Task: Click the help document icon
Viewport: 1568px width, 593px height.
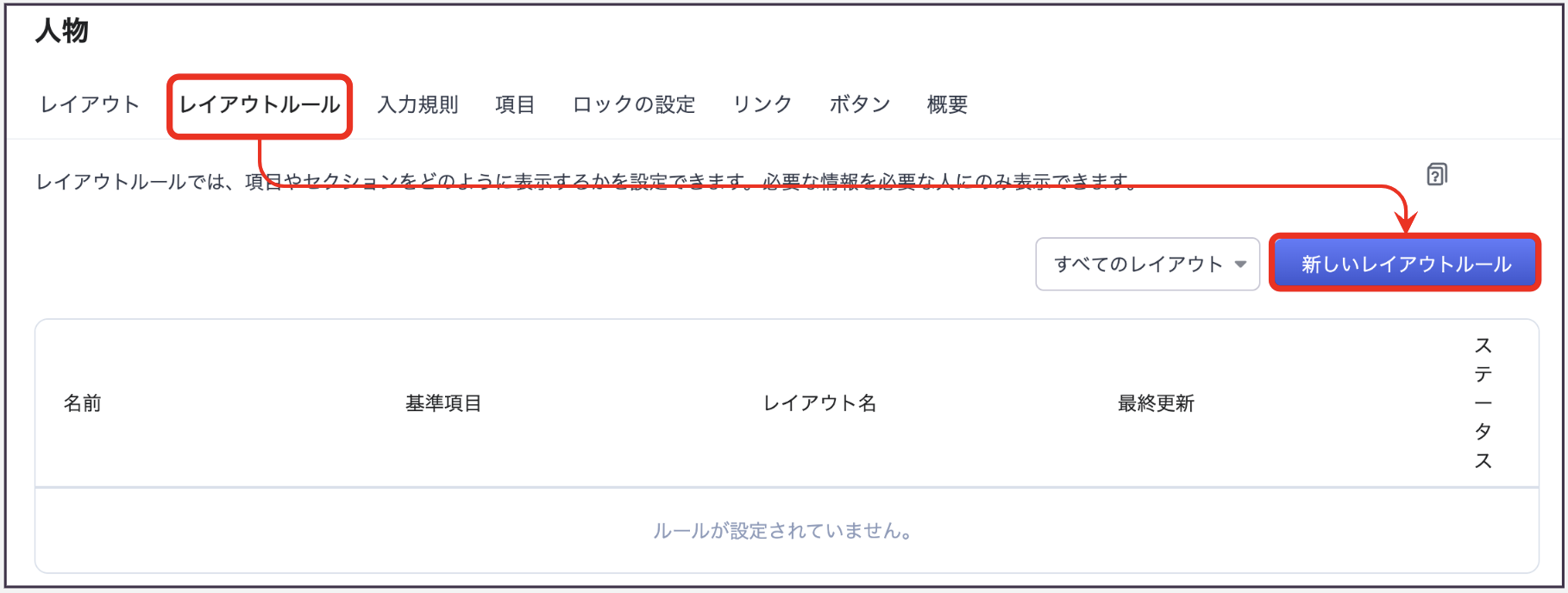Action: coord(1436,175)
